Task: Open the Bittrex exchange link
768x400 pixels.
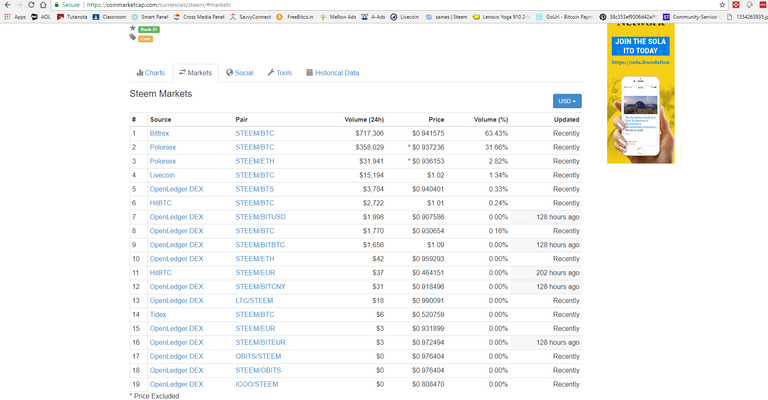Action: [x=159, y=133]
